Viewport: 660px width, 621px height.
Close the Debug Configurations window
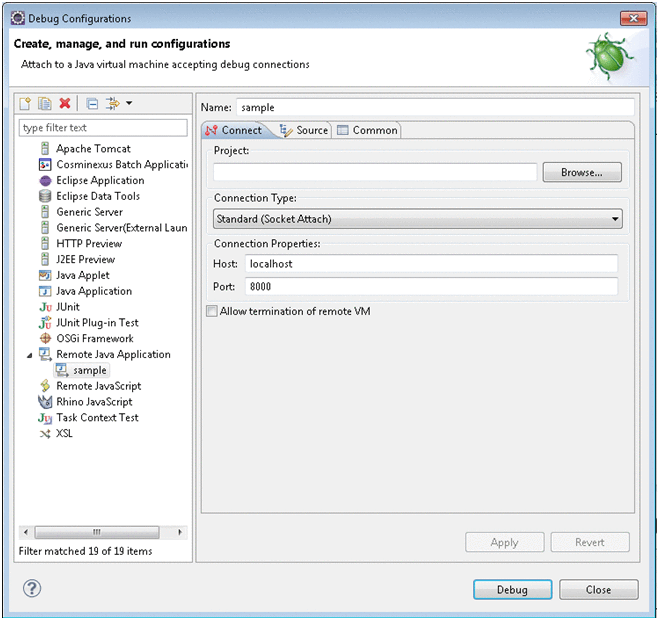pos(633,18)
